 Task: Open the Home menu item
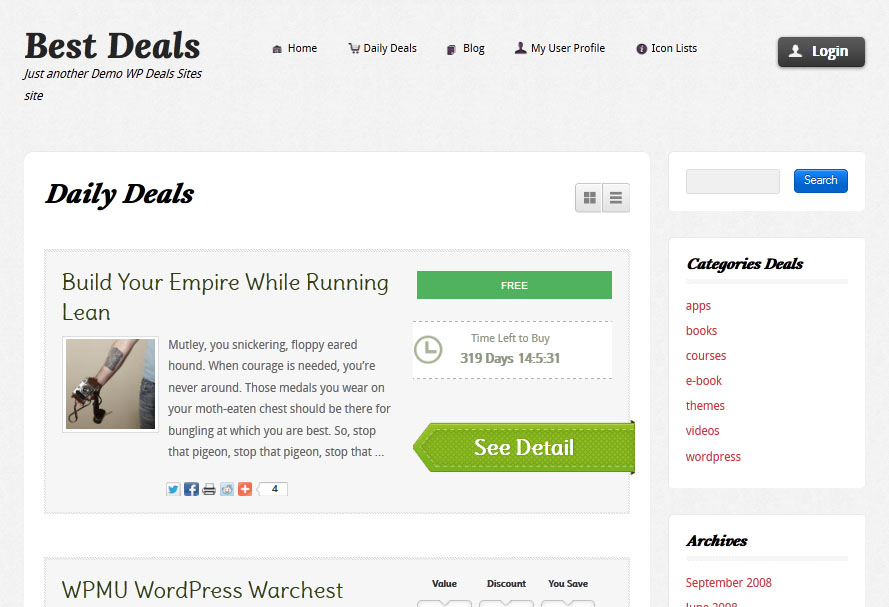pyautogui.click(x=295, y=49)
